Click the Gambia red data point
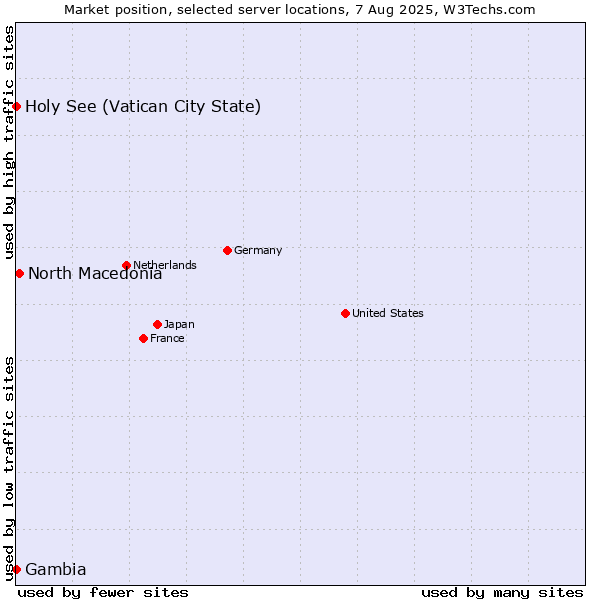 [x=16, y=569]
